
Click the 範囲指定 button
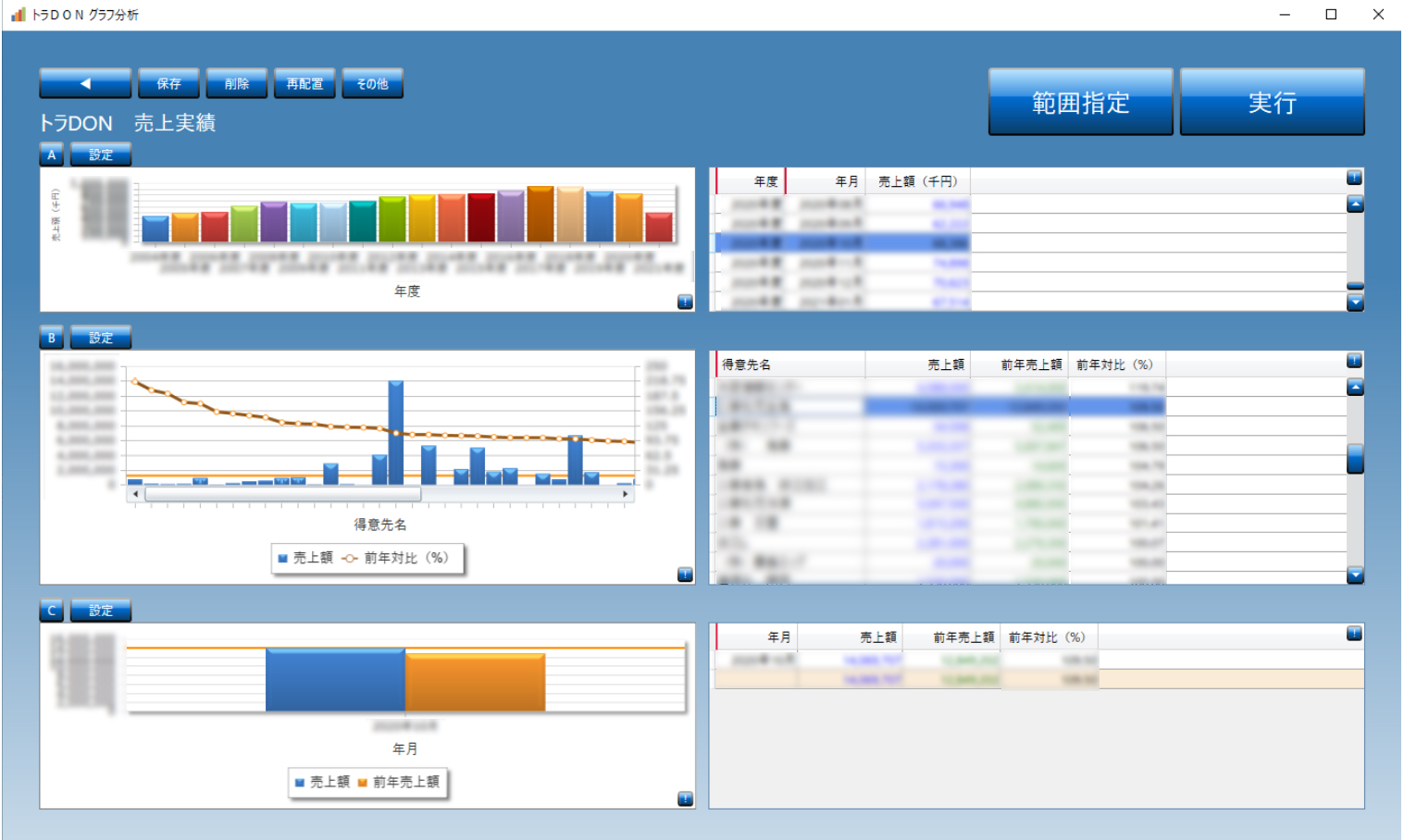coord(1081,102)
